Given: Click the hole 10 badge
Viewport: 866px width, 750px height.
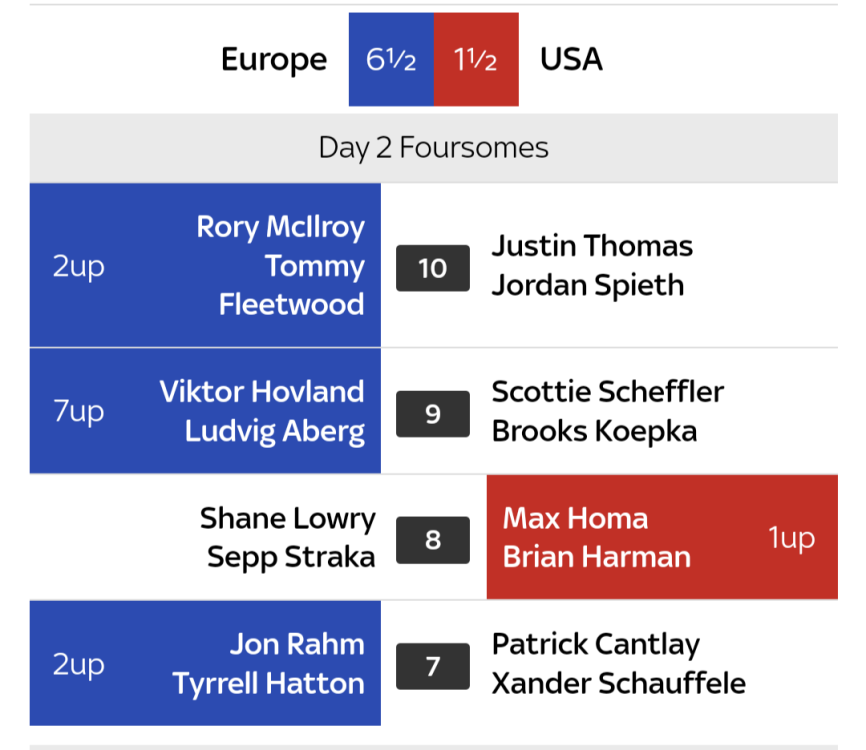Looking at the screenshot, I should [433, 268].
